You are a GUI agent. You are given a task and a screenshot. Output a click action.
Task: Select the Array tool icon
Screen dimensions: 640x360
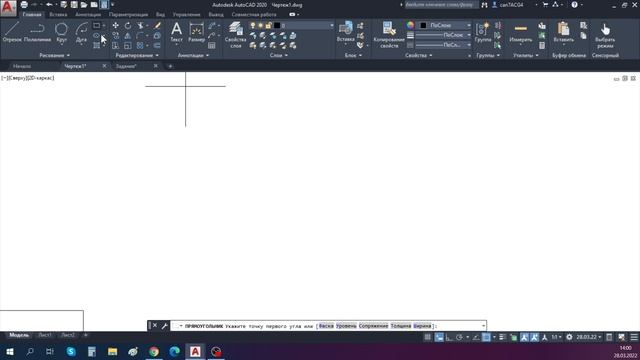click(140, 46)
